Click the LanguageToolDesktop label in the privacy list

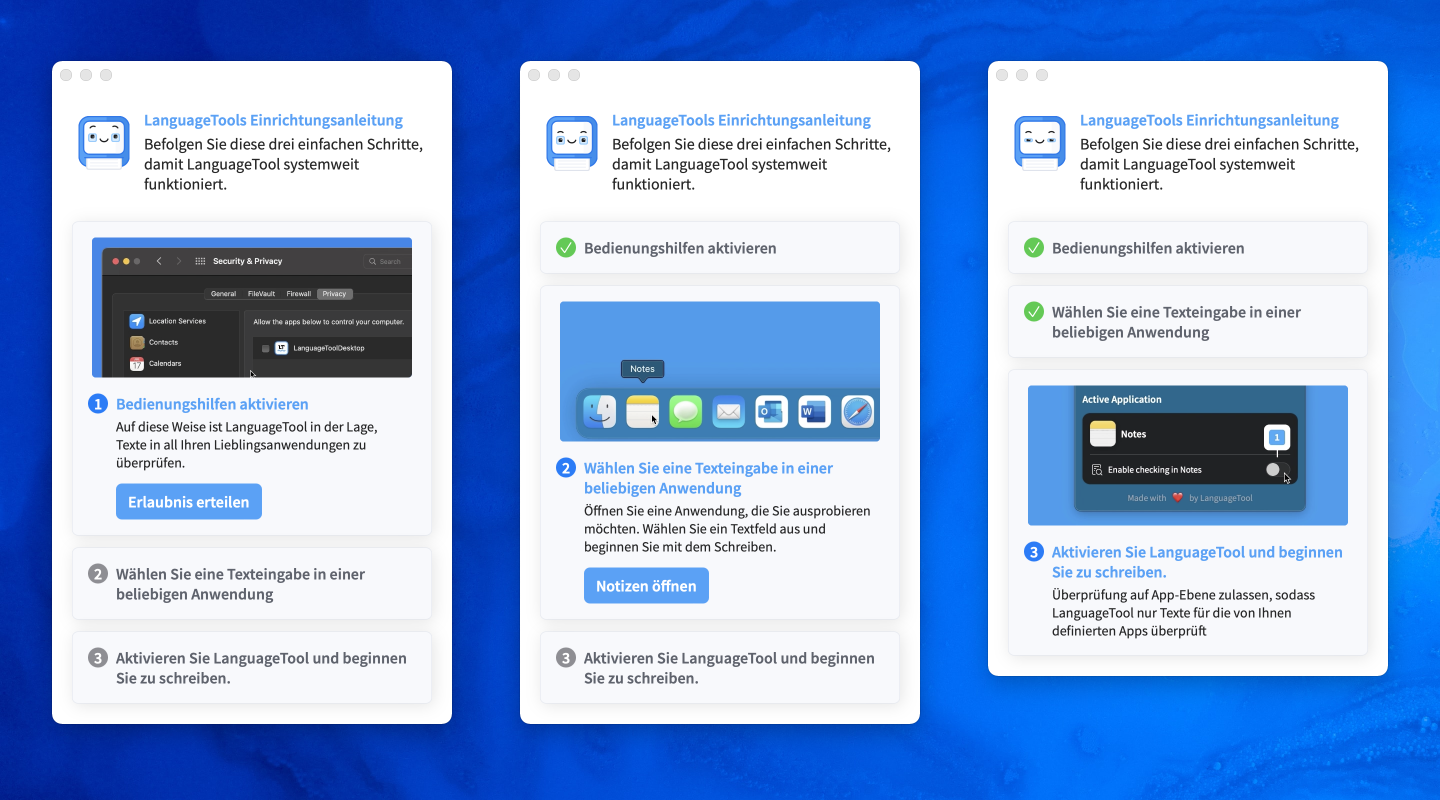pos(329,348)
